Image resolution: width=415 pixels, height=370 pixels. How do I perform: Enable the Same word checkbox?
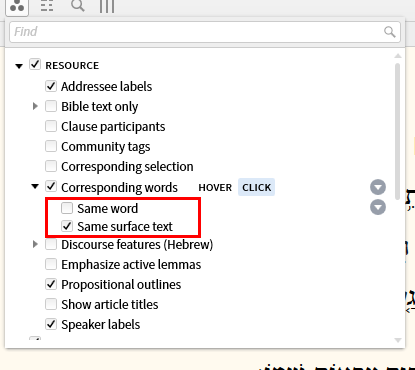(67, 208)
